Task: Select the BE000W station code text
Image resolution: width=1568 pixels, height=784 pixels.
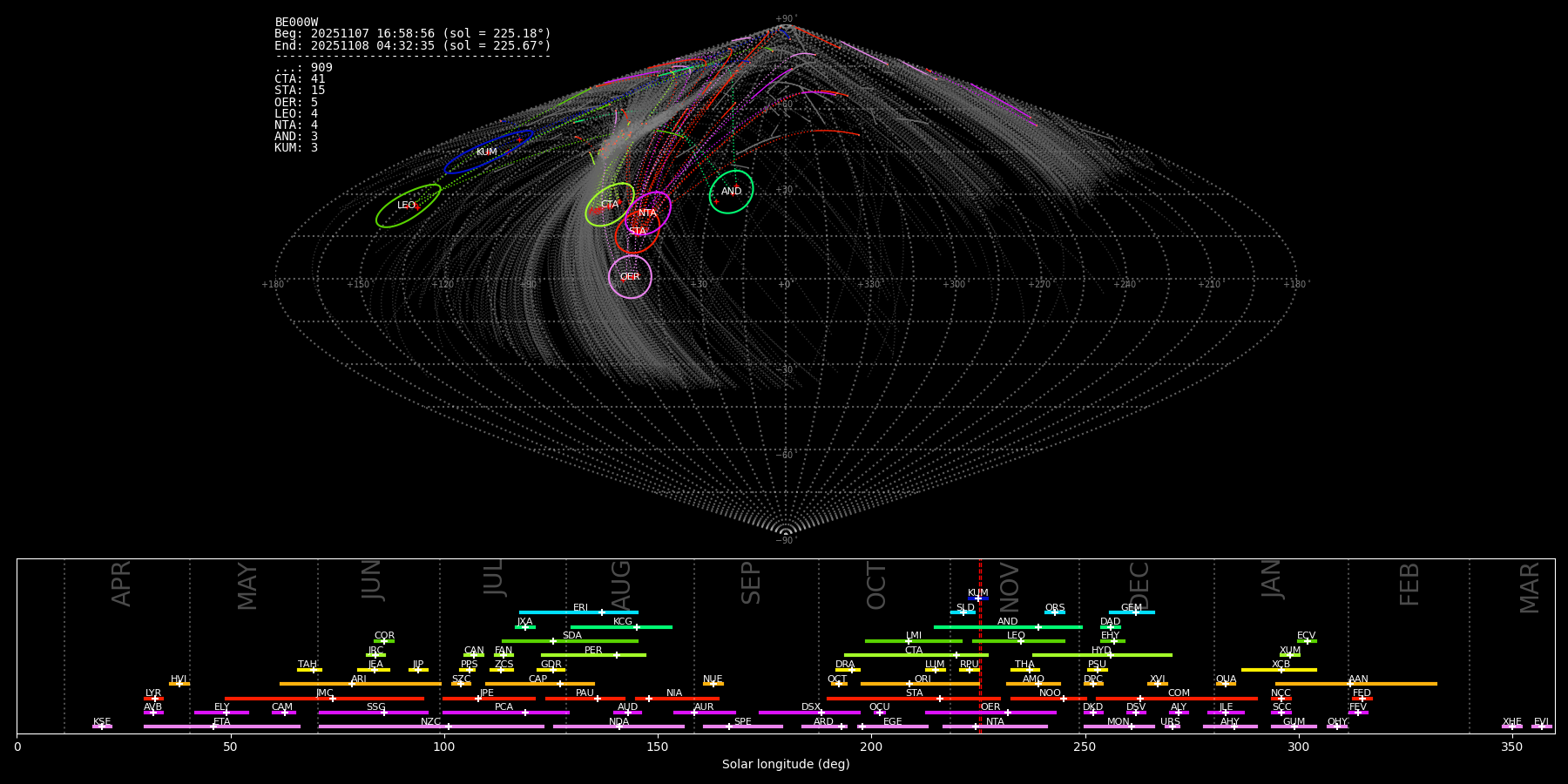Action: (296, 23)
